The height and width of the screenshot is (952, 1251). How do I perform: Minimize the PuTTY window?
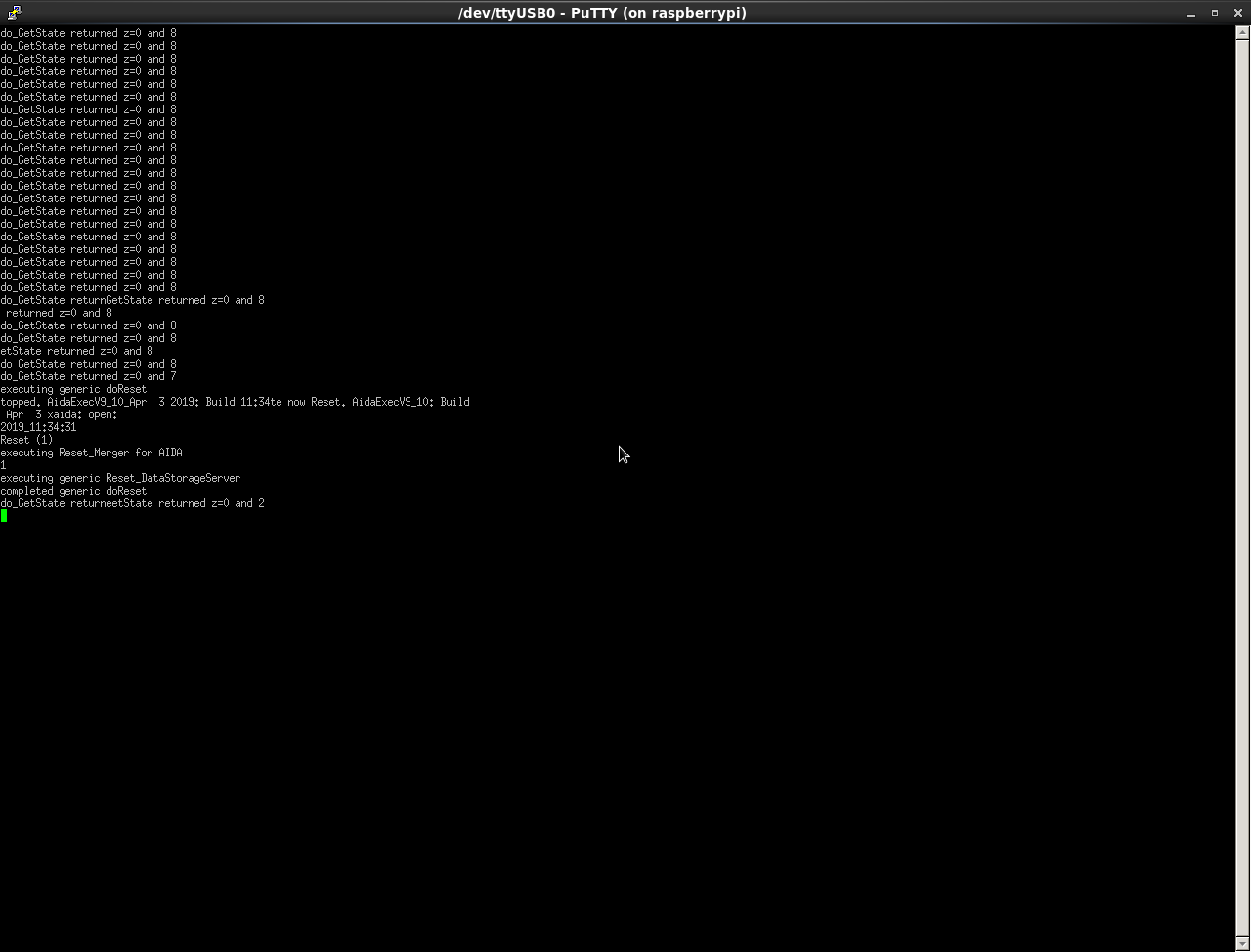tap(1191, 13)
